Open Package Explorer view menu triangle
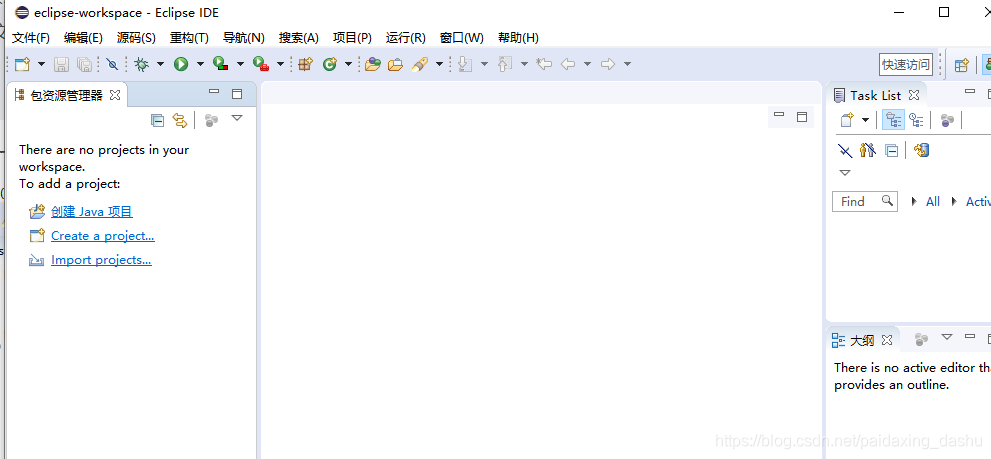 tap(237, 118)
